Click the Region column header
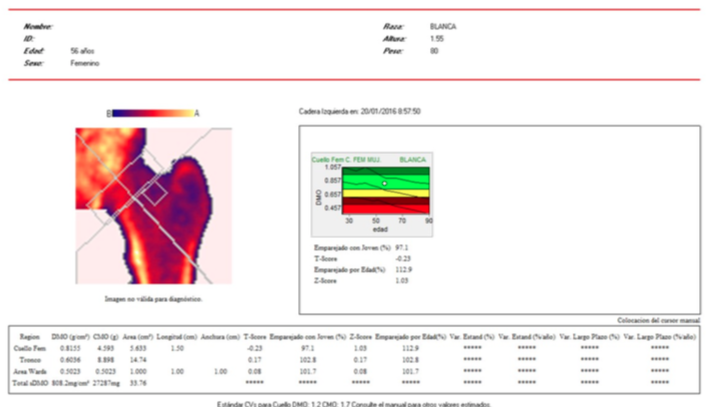Image resolution: width=709 pixels, height=407 pixels. (x=21, y=336)
